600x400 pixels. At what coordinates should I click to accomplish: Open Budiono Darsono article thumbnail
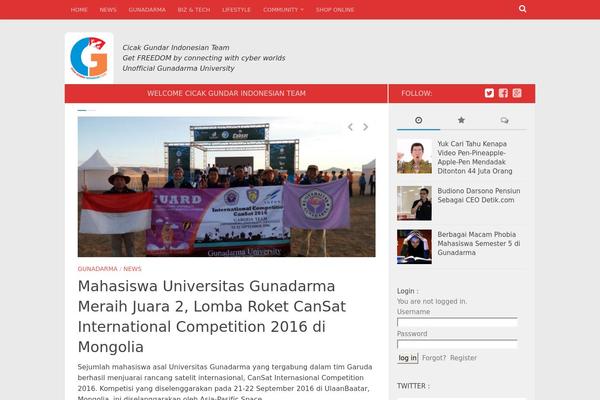pos(414,203)
